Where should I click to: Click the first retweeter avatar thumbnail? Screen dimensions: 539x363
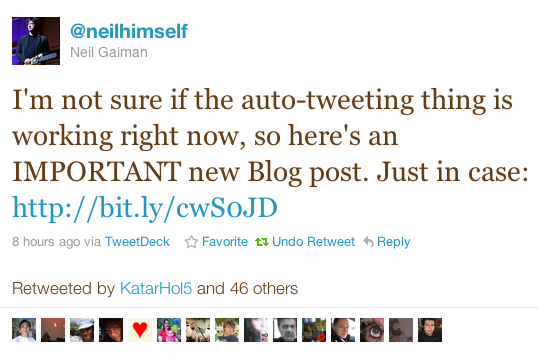24,330
